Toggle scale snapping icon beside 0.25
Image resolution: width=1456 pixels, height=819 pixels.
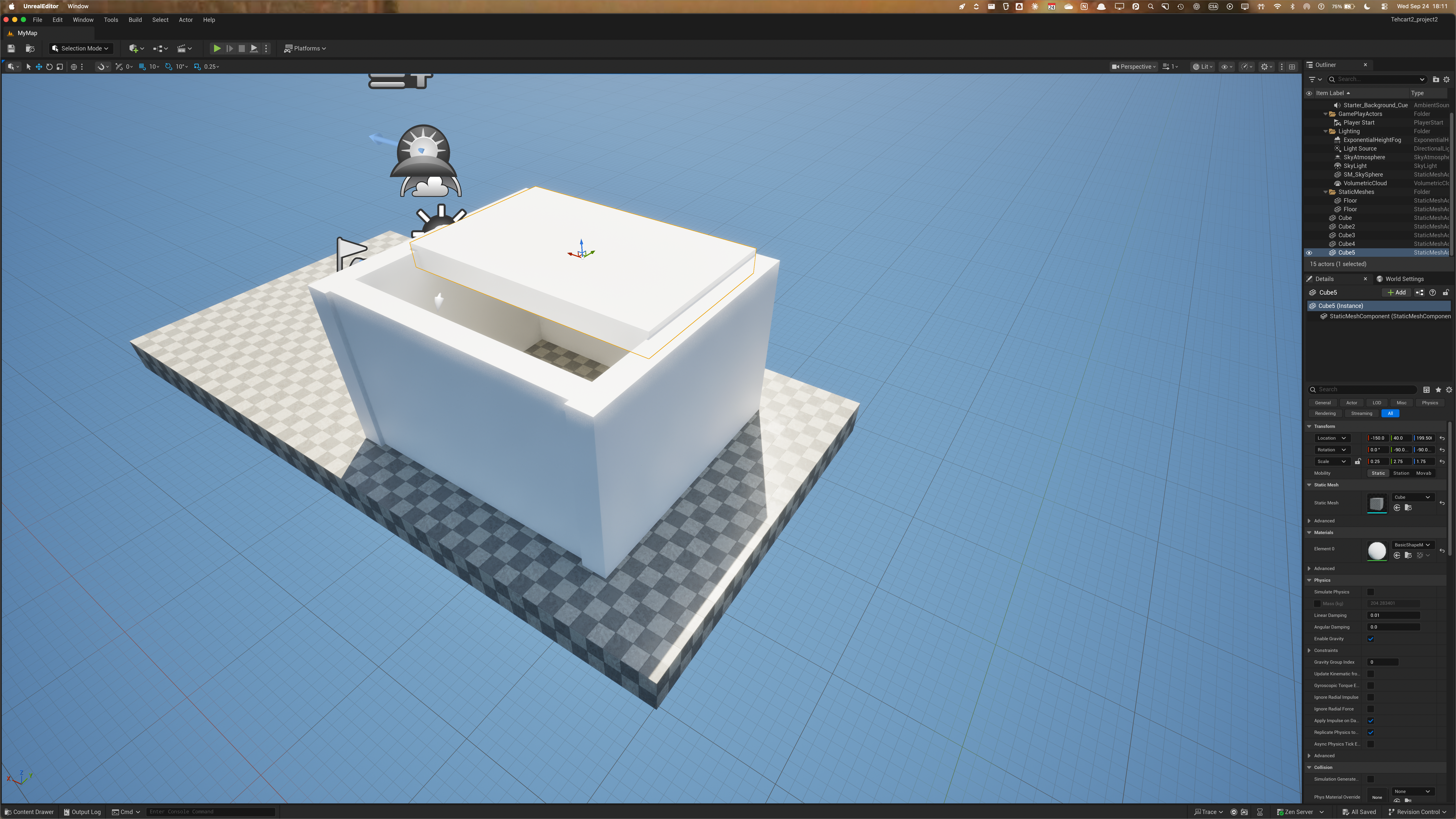pos(197,67)
